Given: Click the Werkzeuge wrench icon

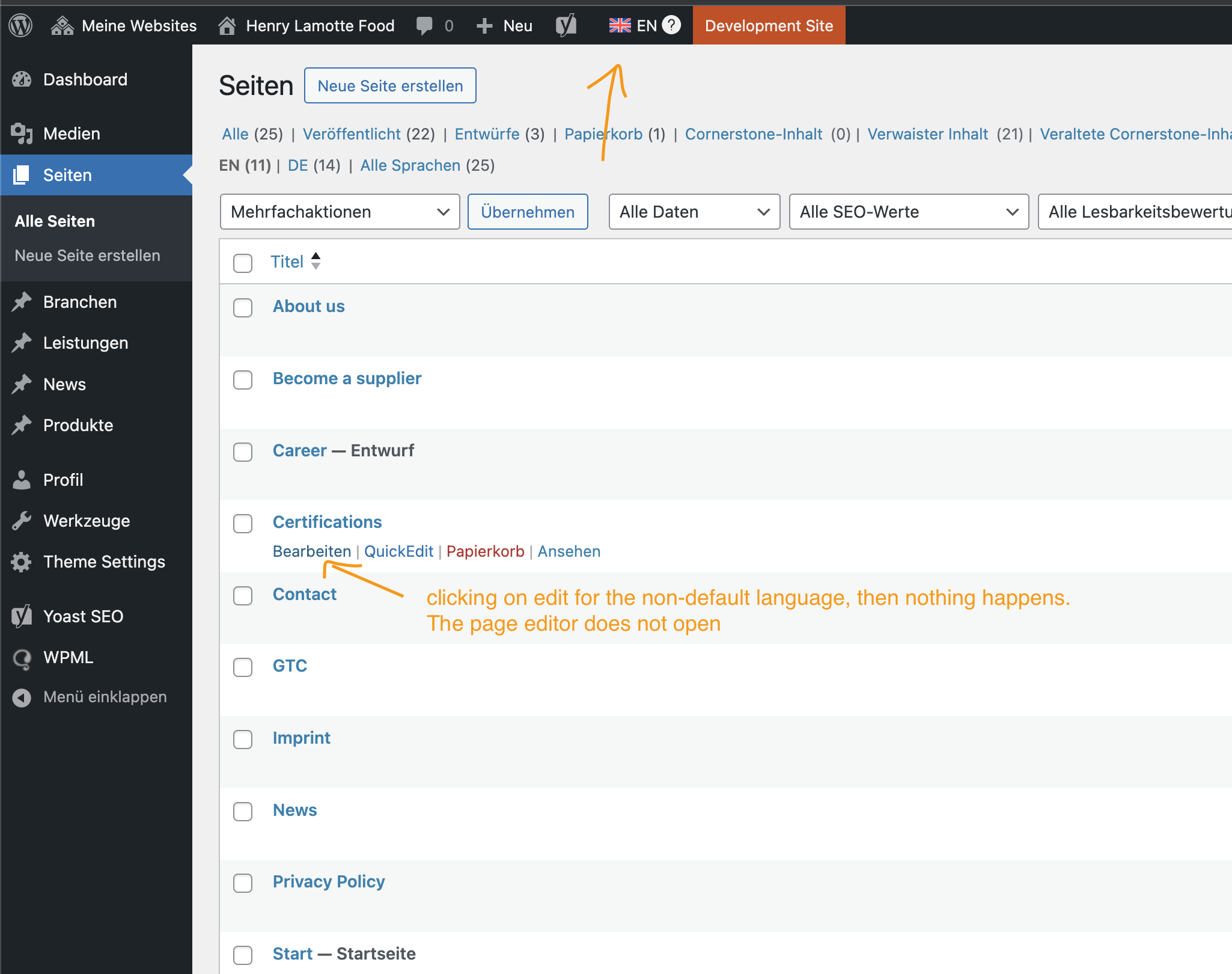Looking at the screenshot, I should coord(22,521).
